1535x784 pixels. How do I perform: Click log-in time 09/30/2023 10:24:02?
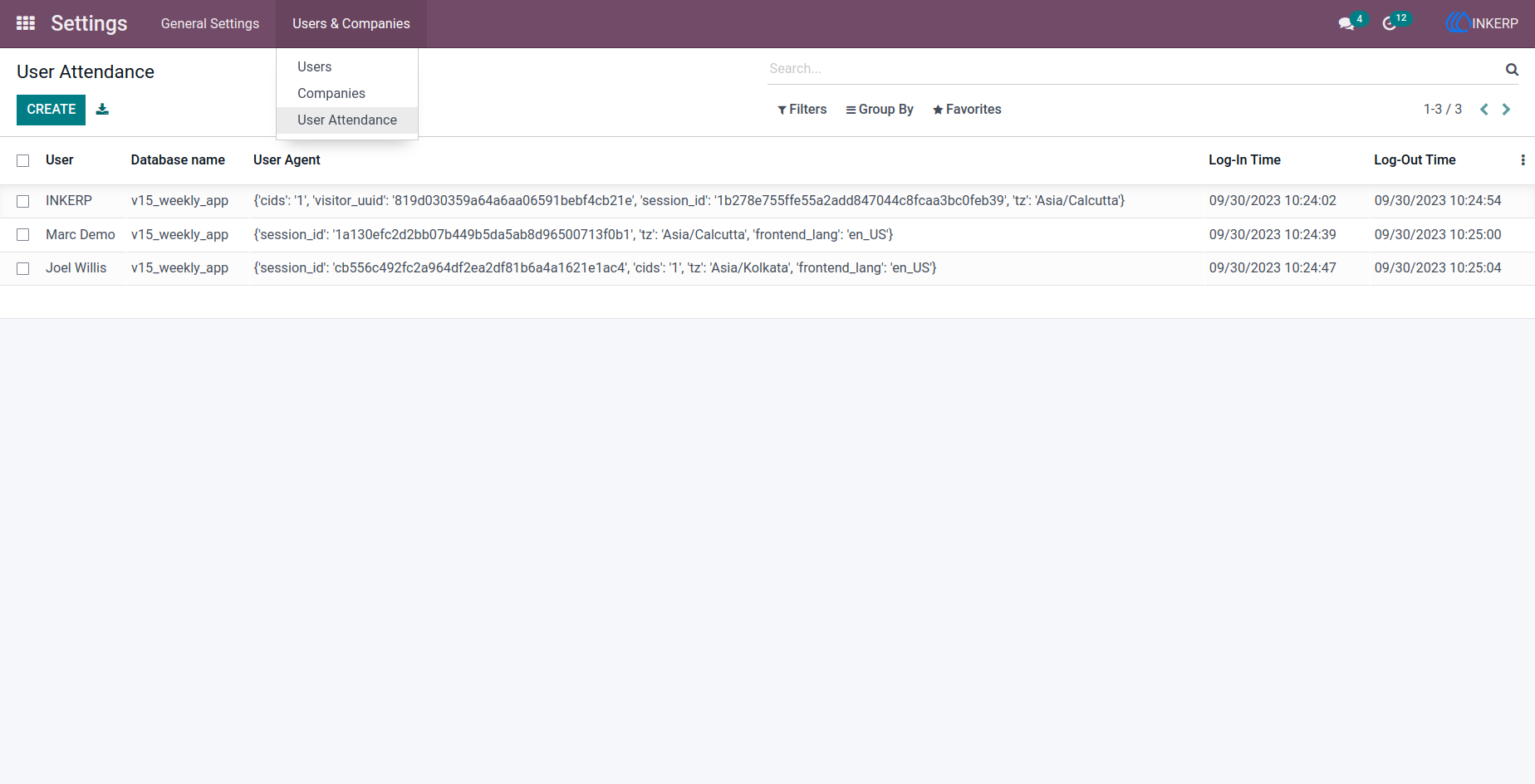[1273, 201]
